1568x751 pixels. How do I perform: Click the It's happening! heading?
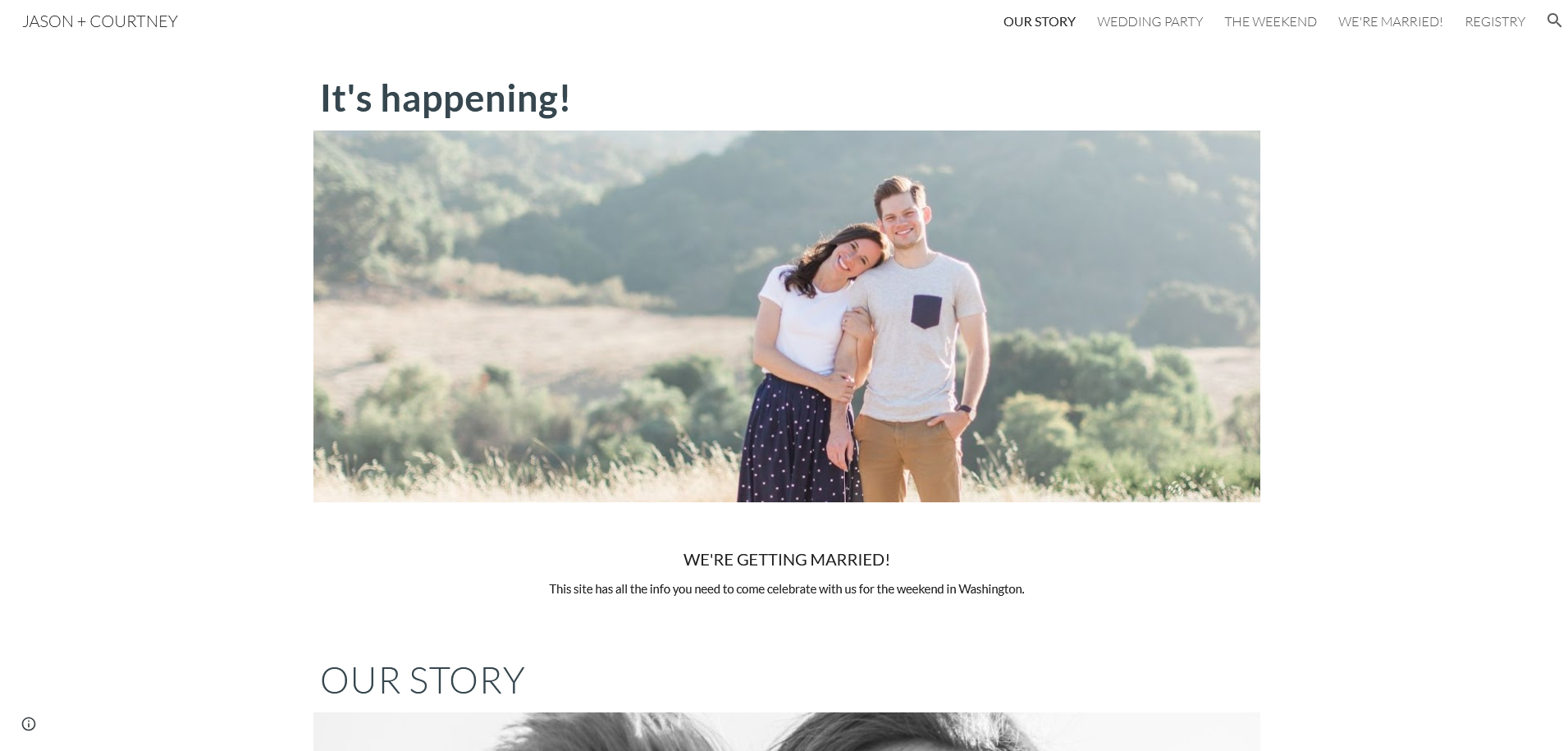point(445,98)
